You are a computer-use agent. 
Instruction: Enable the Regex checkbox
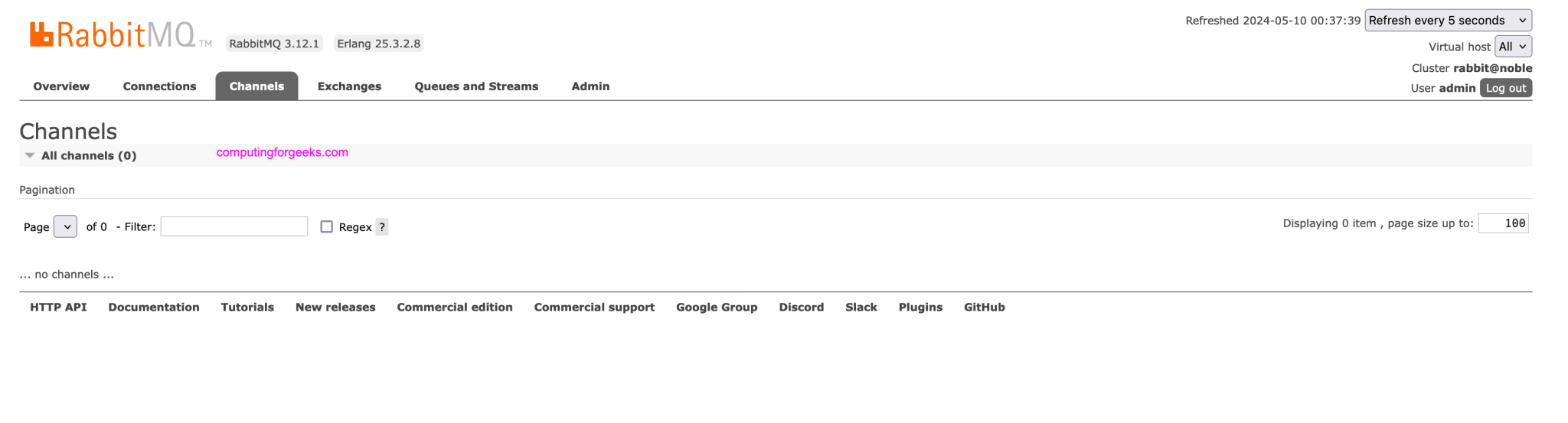pyautogui.click(x=327, y=226)
